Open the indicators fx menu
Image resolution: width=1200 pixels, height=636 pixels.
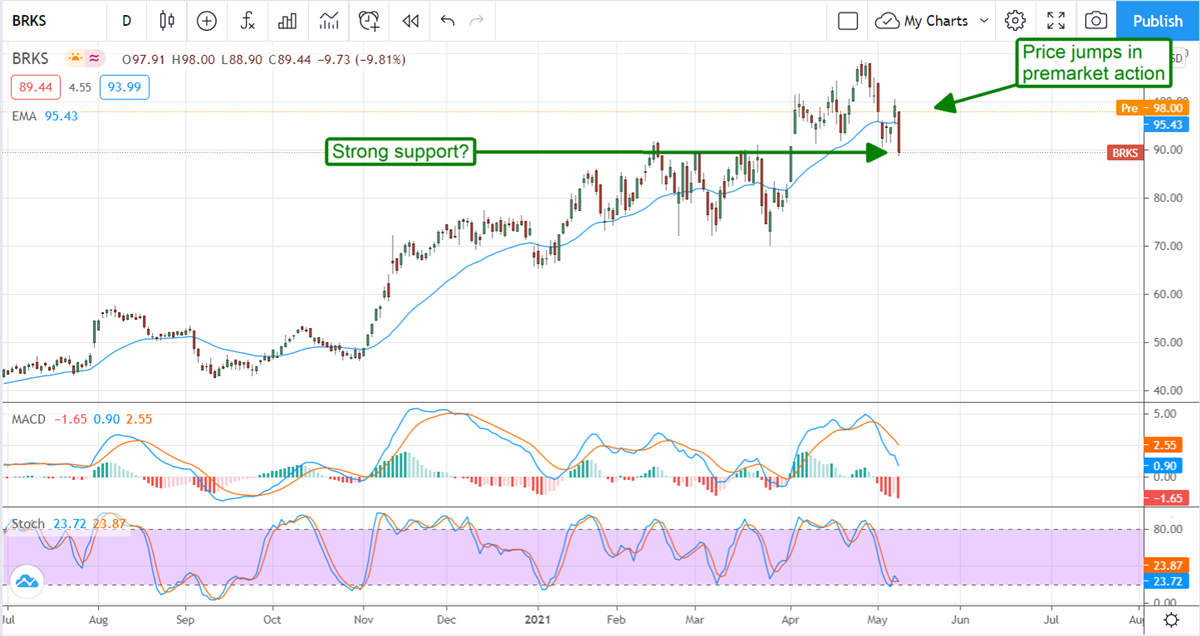(x=247, y=20)
